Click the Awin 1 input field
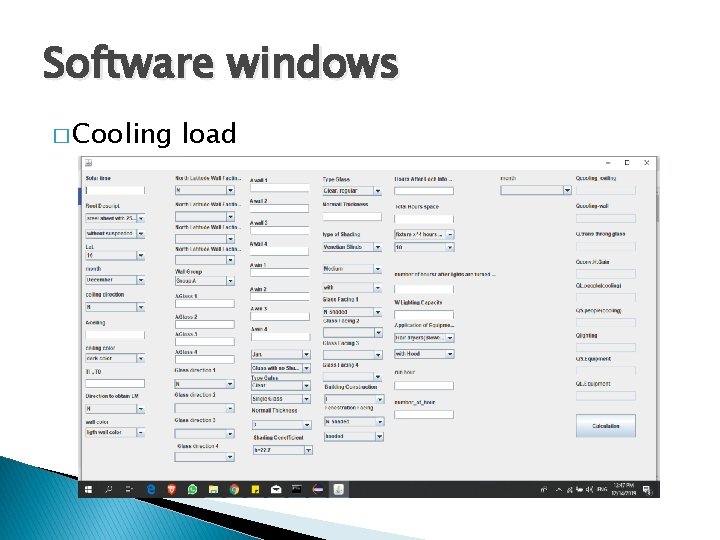 280,272
